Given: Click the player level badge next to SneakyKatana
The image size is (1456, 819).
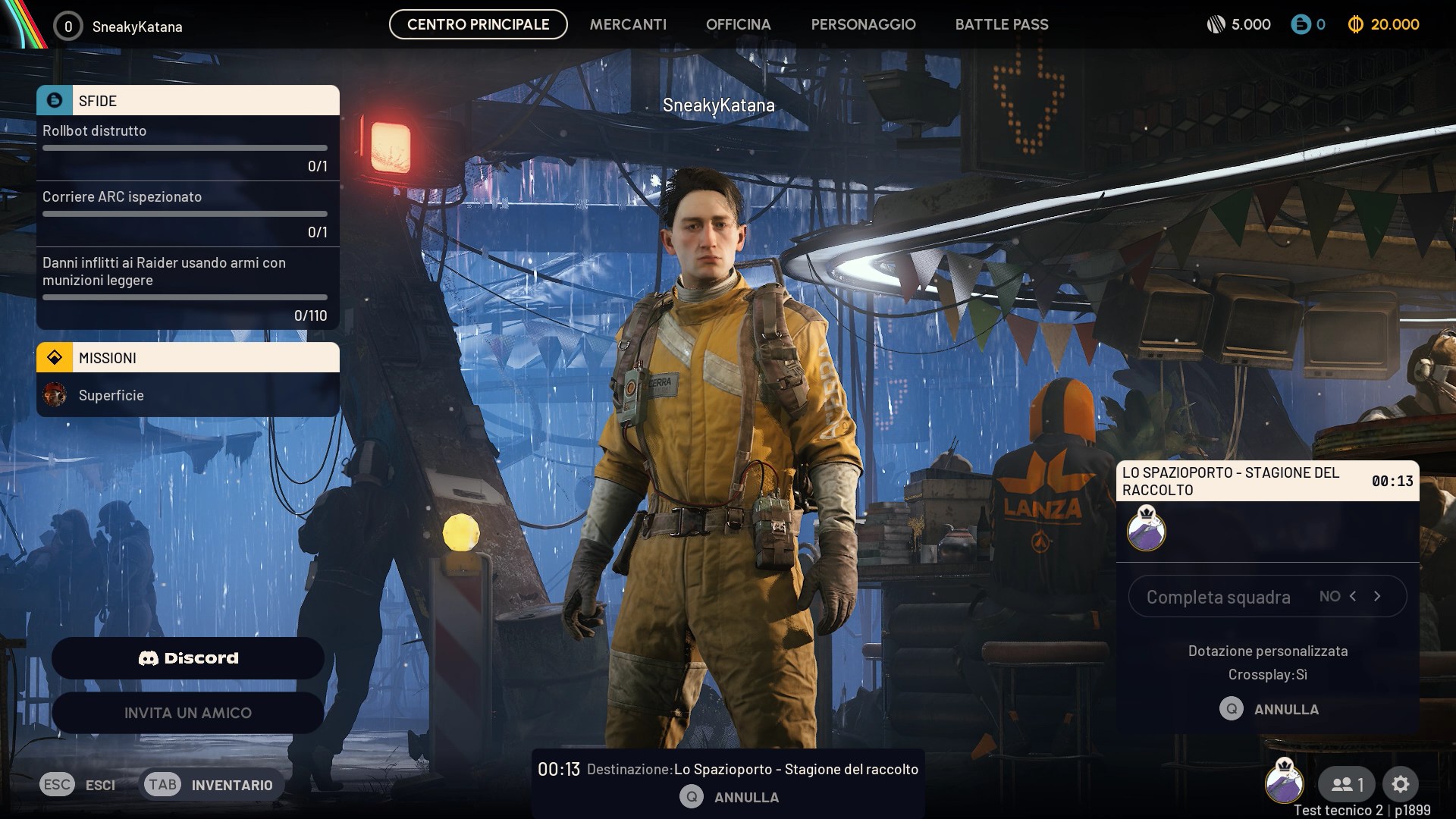Looking at the screenshot, I should (x=67, y=27).
